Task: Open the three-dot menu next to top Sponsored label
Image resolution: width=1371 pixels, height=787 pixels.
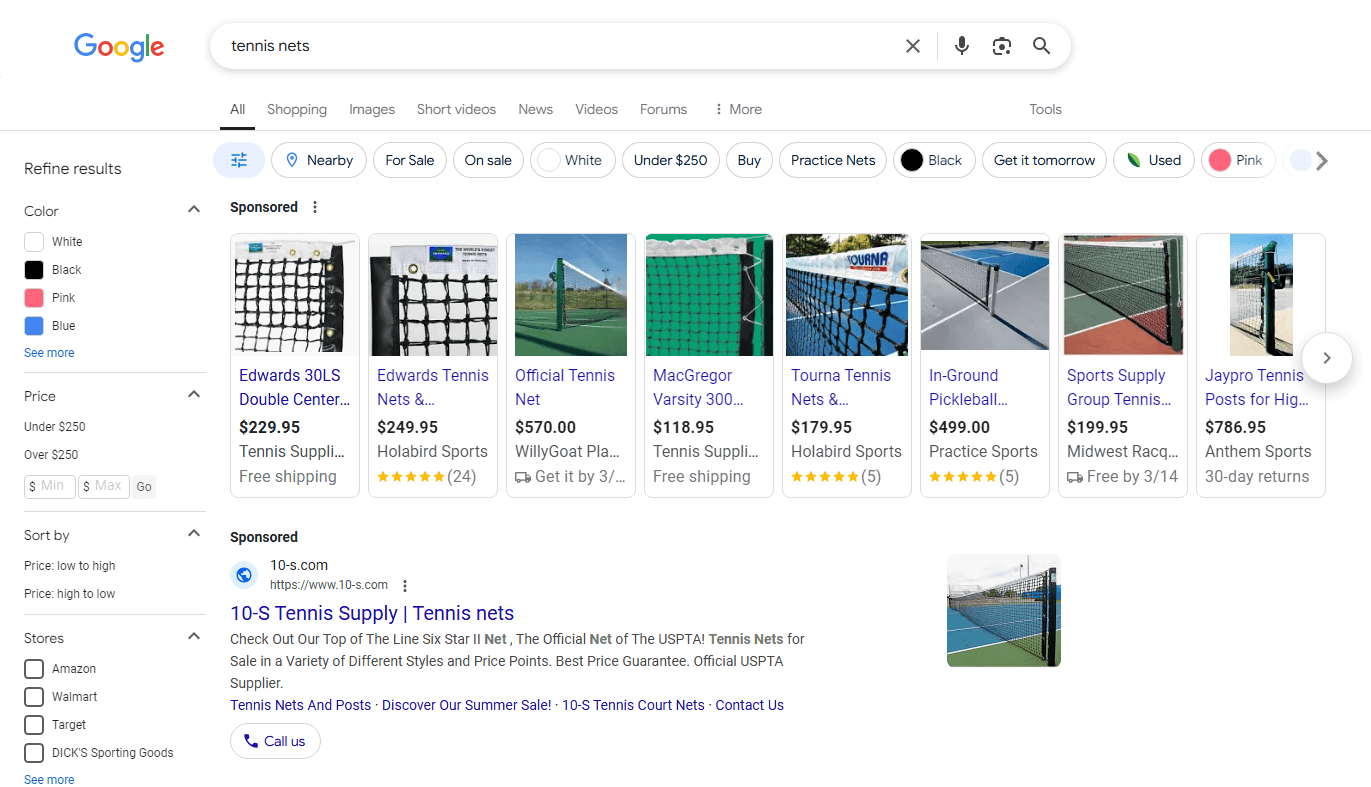Action: coord(315,207)
